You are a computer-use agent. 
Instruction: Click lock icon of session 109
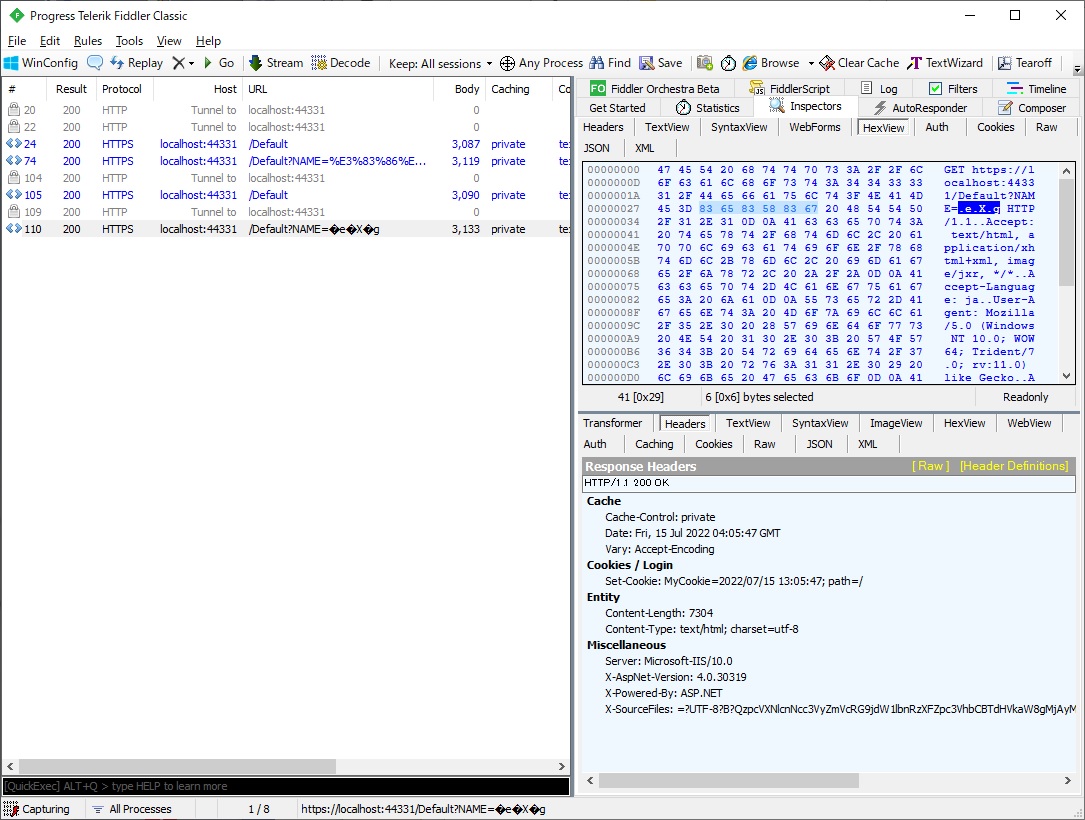click(x=13, y=212)
